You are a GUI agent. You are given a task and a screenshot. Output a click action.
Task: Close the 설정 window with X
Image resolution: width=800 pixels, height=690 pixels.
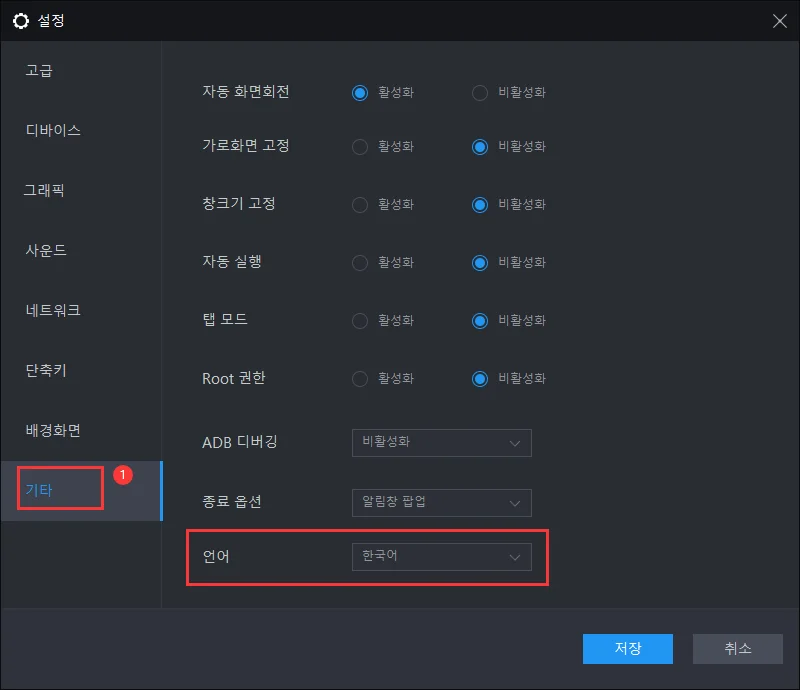tap(779, 21)
